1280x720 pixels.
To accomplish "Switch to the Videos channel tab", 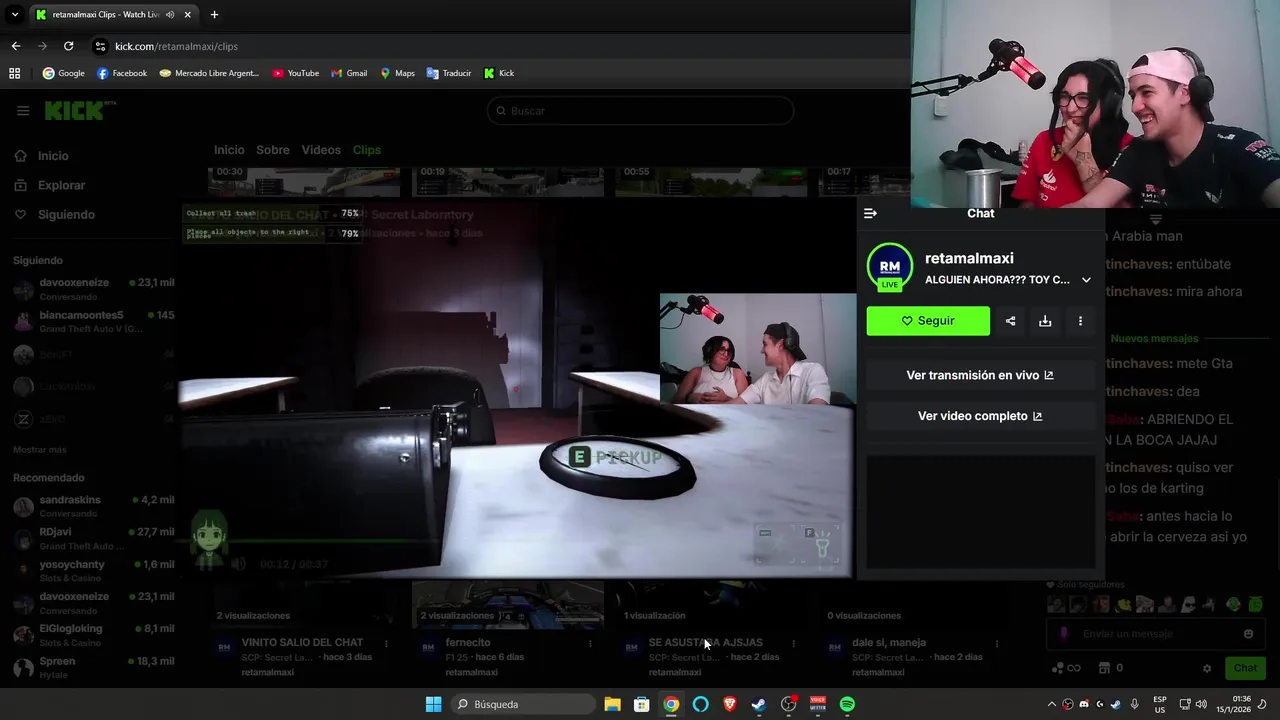I will (321, 150).
